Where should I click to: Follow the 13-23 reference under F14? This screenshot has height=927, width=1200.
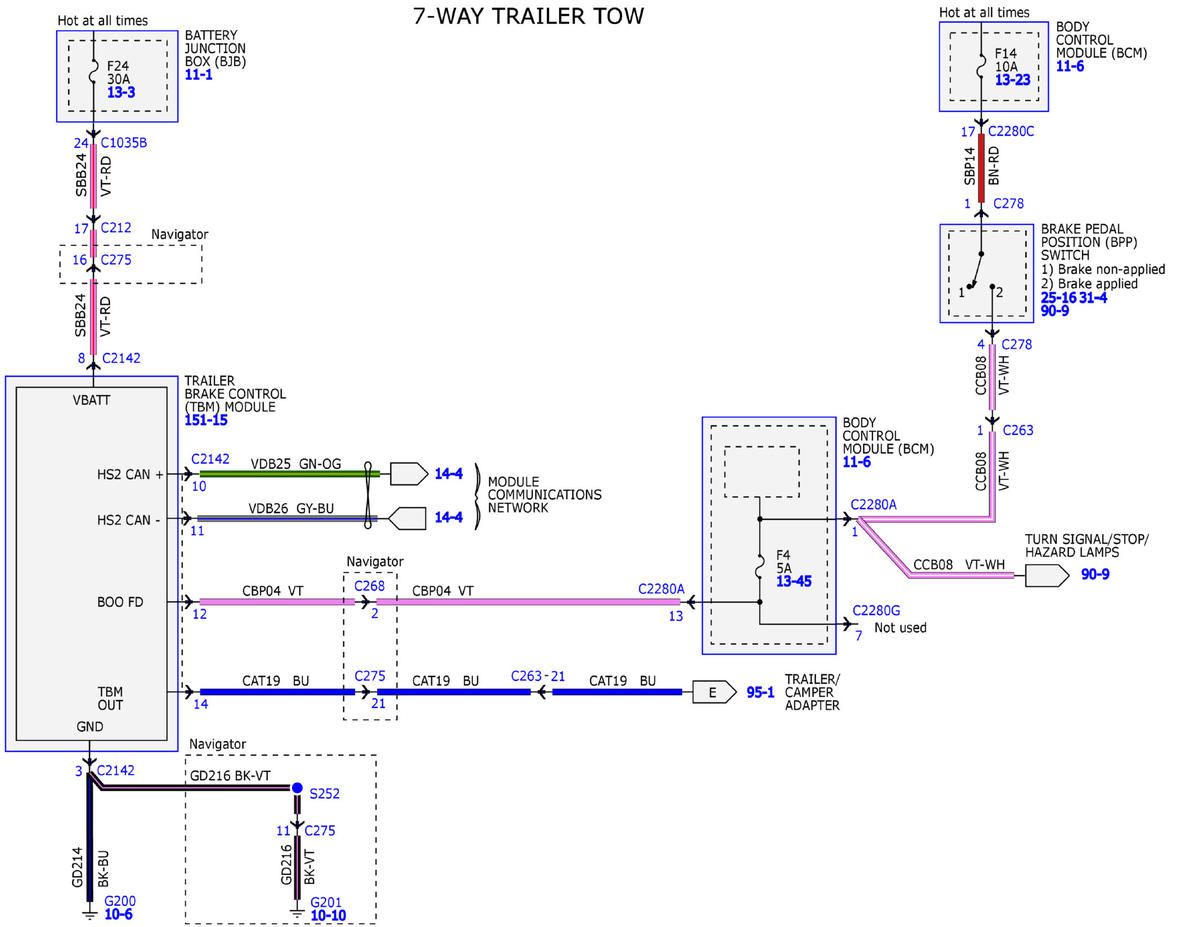[x=1013, y=80]
